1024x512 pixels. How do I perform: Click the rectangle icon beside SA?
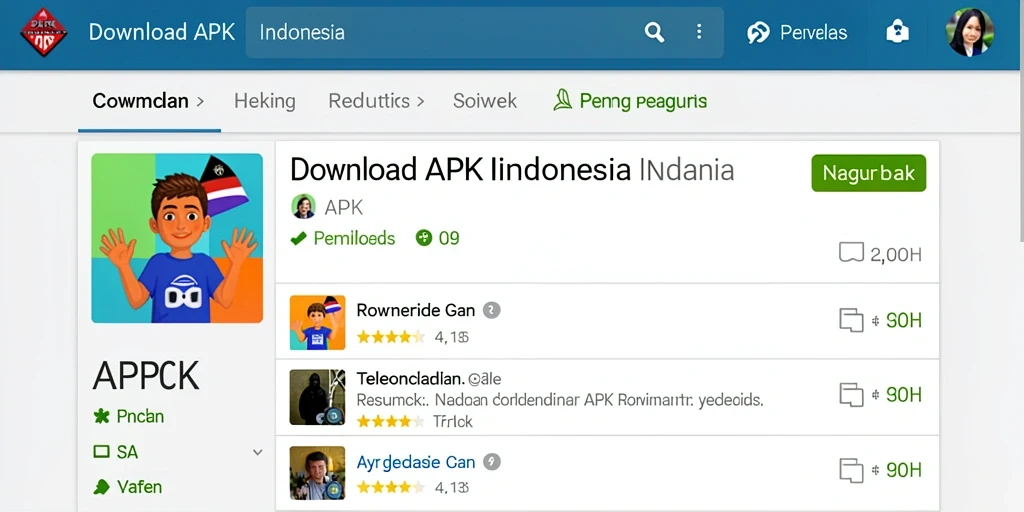pyautogui.click(x=101, y=451)
